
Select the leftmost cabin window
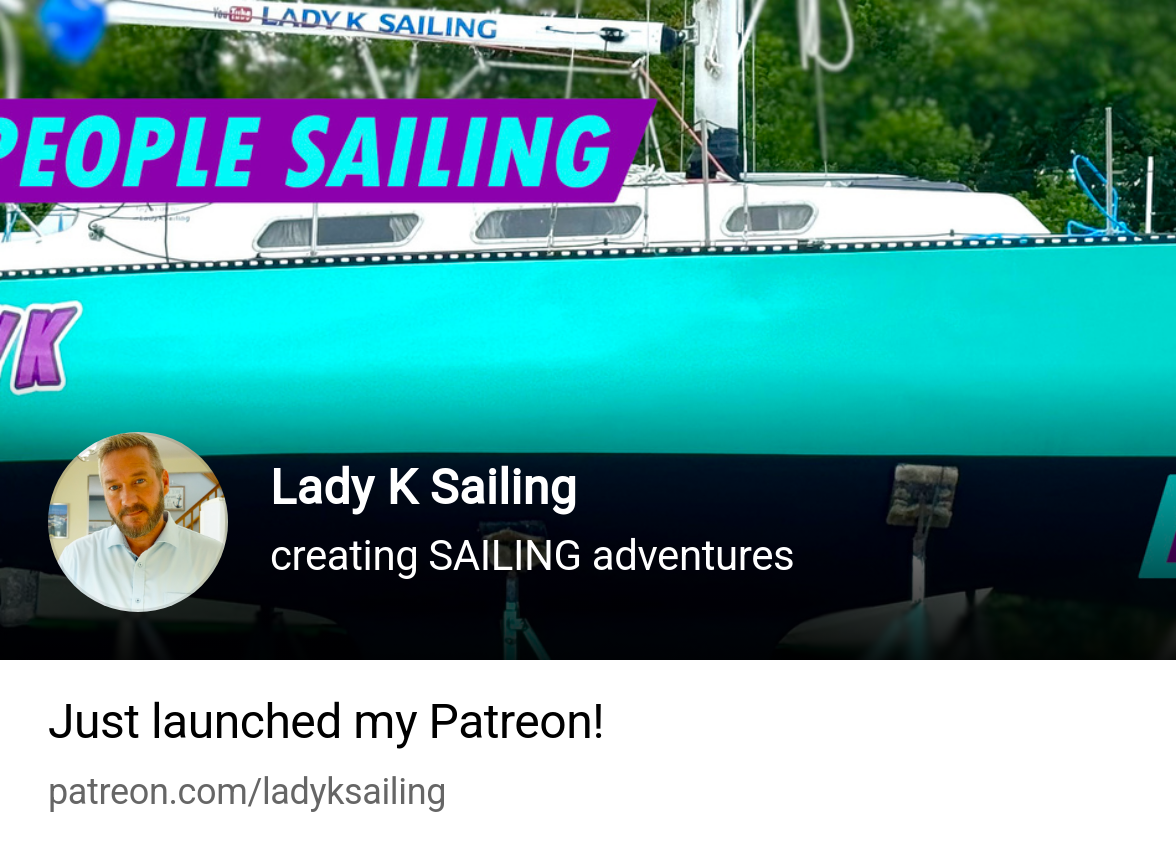(x=338, y=231)
